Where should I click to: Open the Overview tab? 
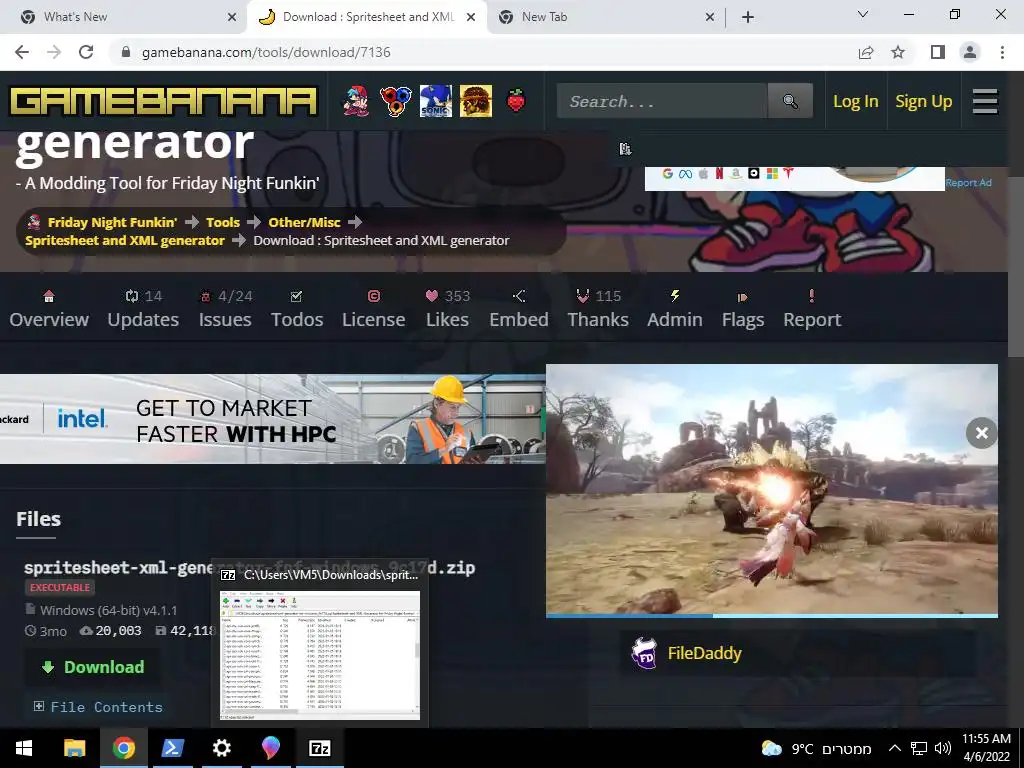49,309
